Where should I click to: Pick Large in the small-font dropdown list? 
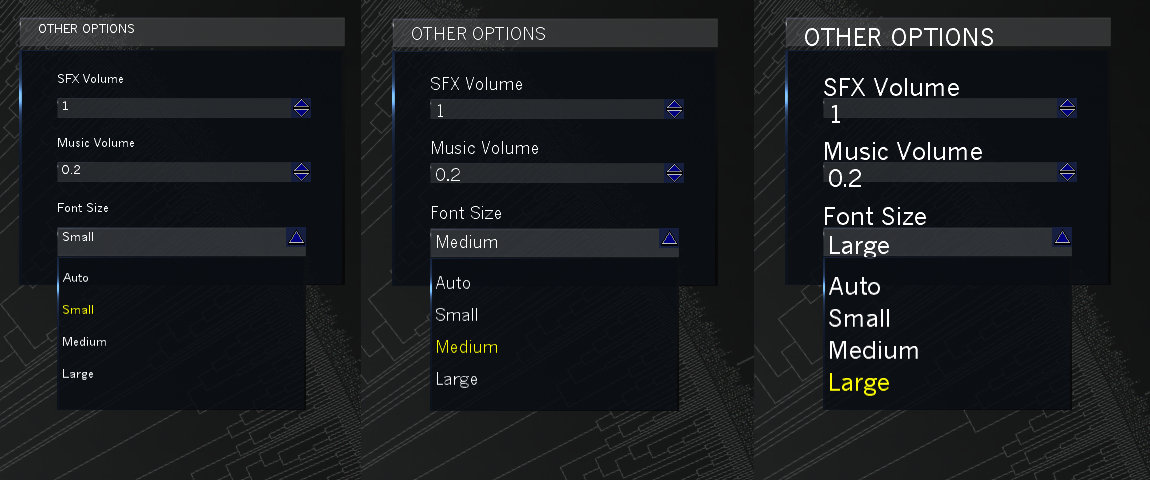[78, 374]
